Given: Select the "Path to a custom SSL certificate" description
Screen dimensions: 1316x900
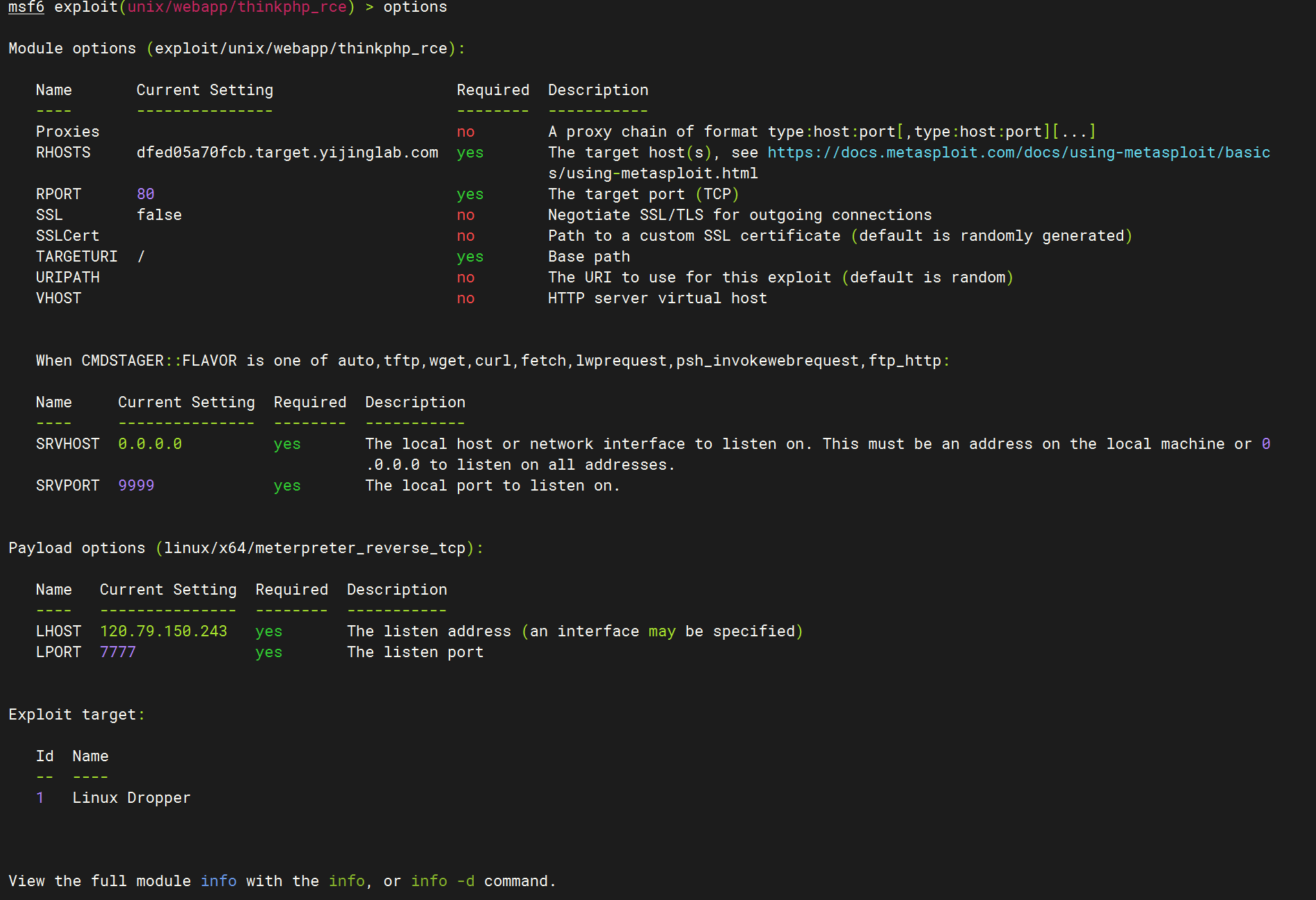Looking at the screenshot, I should pos(840,236).
